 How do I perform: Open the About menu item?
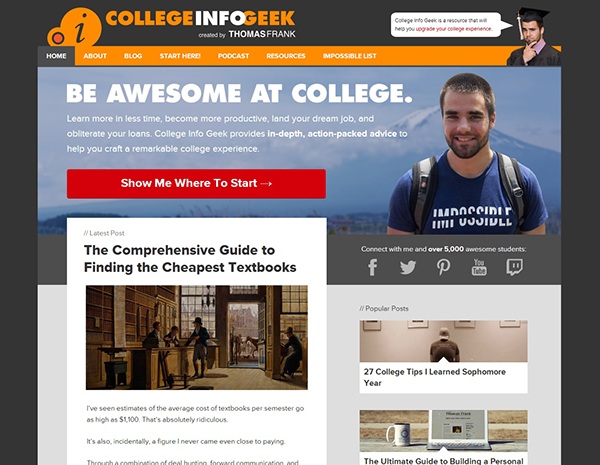pyautogui.click(x=95, y=56)
